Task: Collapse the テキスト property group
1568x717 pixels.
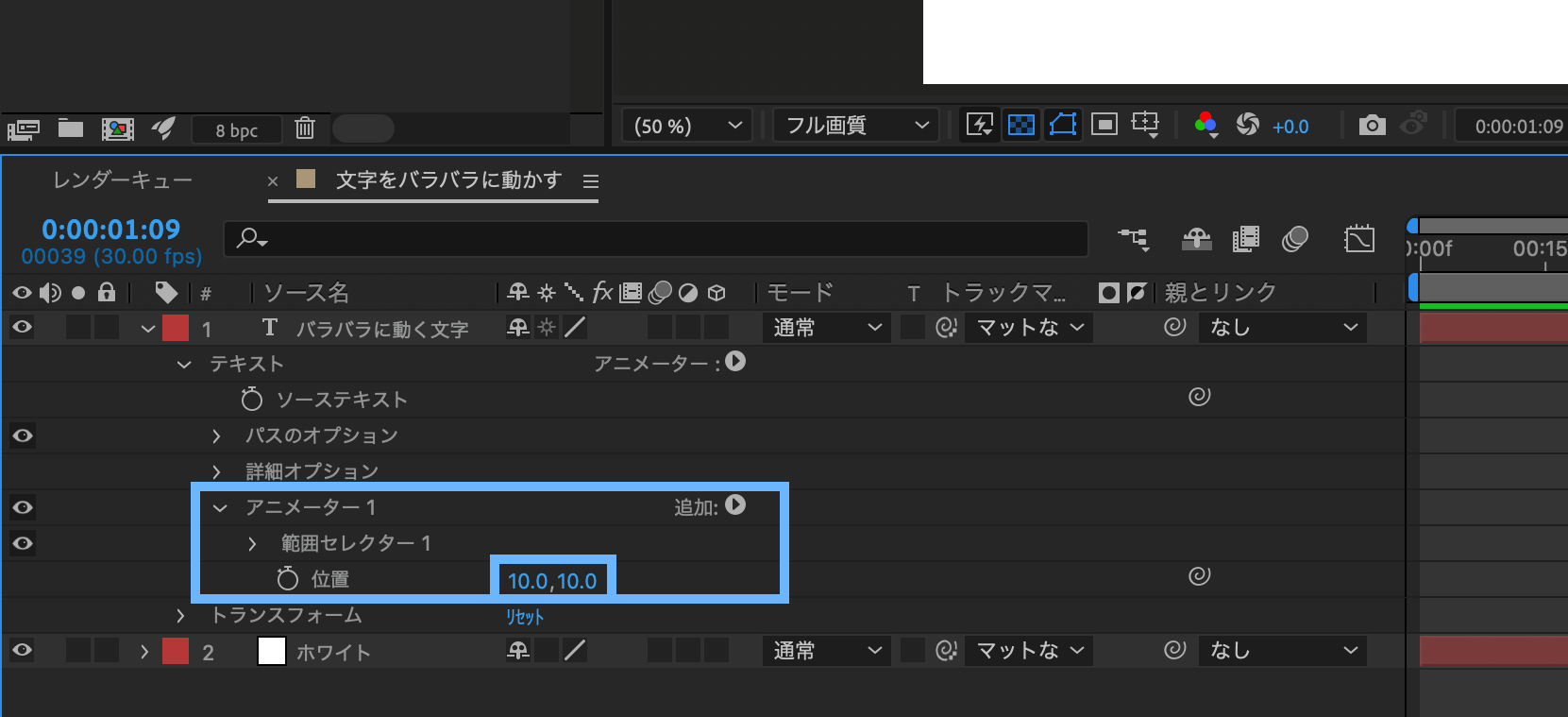Action: [184, 365]
